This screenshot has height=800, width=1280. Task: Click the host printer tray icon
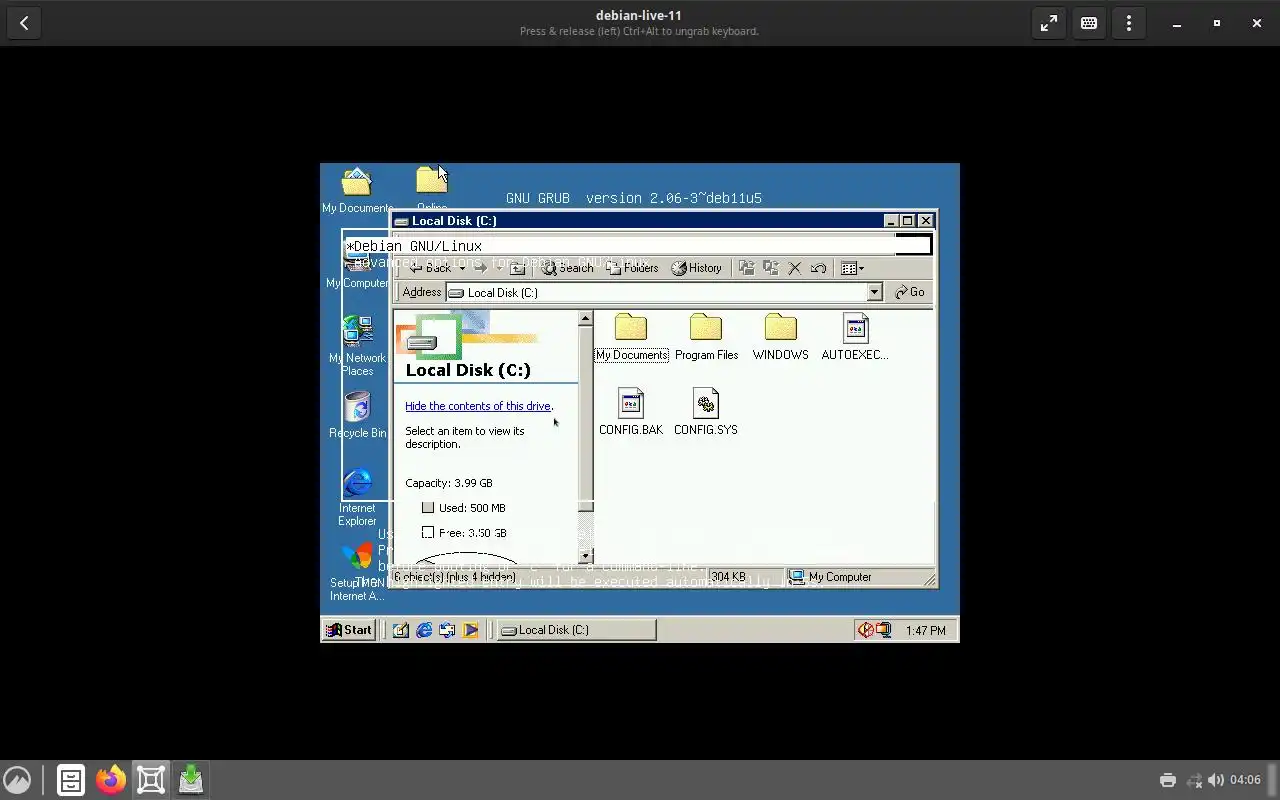pos(1168,780)
